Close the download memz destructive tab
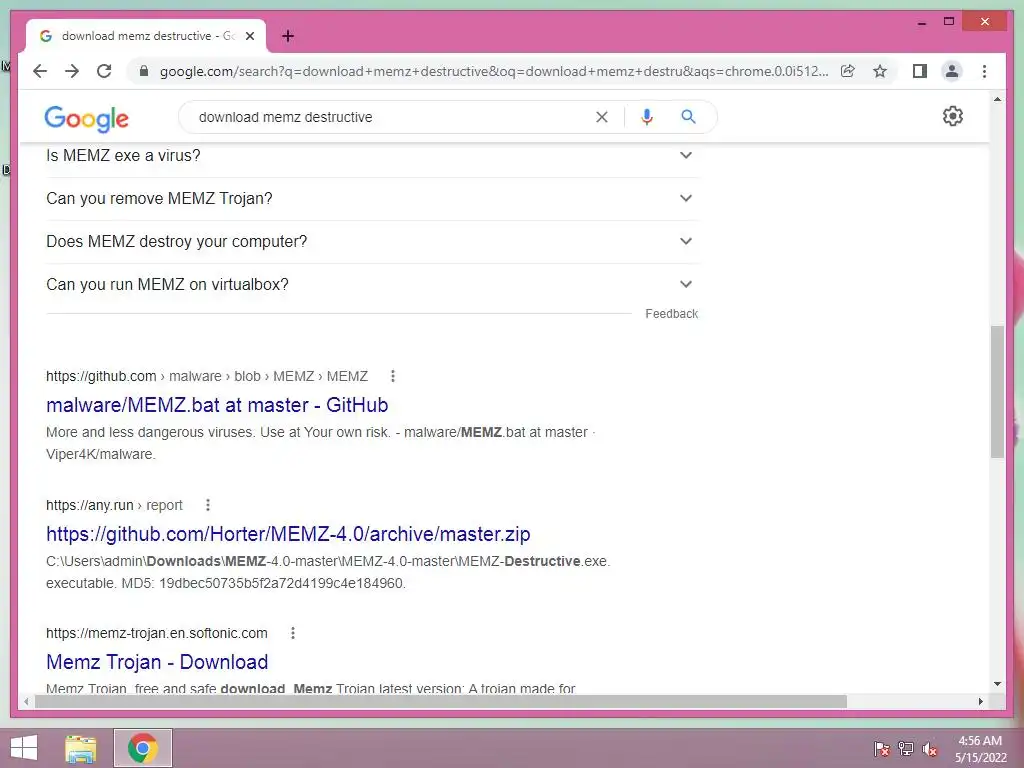The height and width of the screenshot is (768, 1024). click(x=250, y=36)
